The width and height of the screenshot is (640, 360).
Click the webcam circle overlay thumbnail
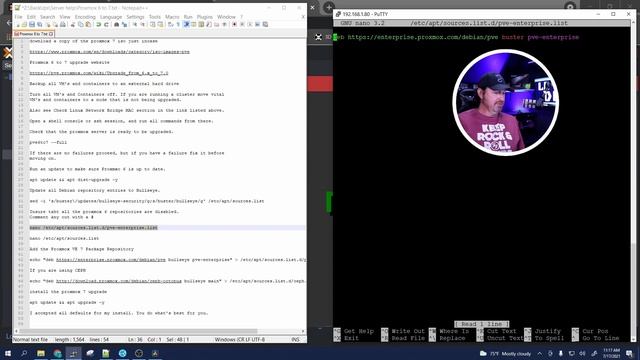point(505,102)
